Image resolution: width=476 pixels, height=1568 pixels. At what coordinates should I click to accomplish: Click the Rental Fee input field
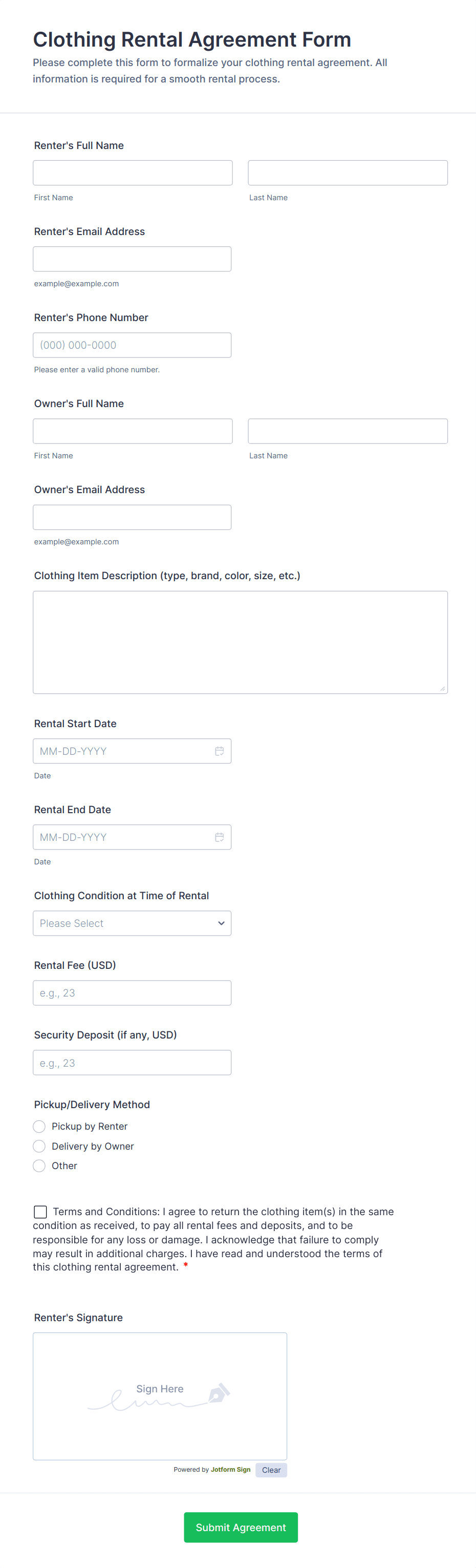(132, 992)
